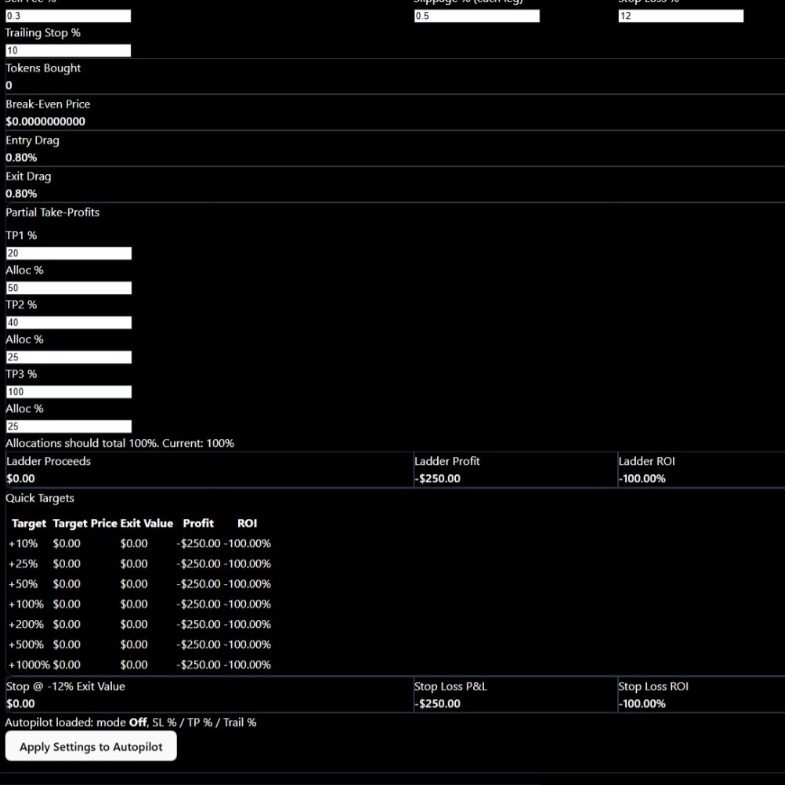This screenshot has width=785, height=785.
Task: Click the ROI column header in Quick Targets
Action: click(247, 523)
